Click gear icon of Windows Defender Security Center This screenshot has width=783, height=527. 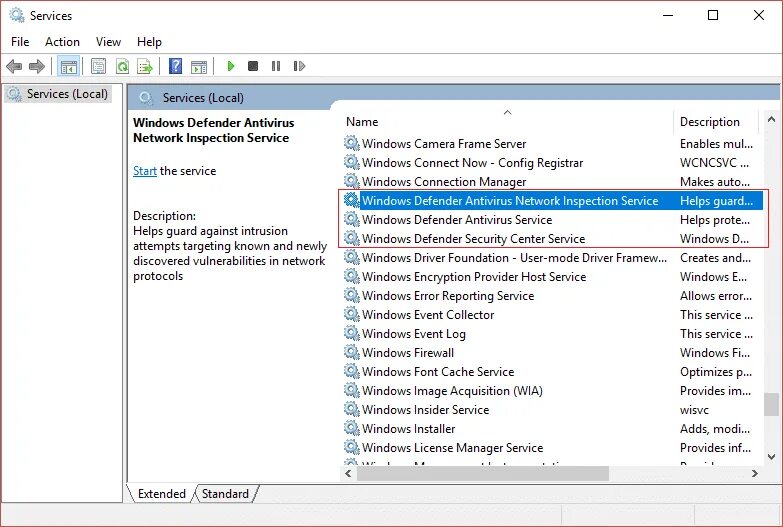(352, 238)
